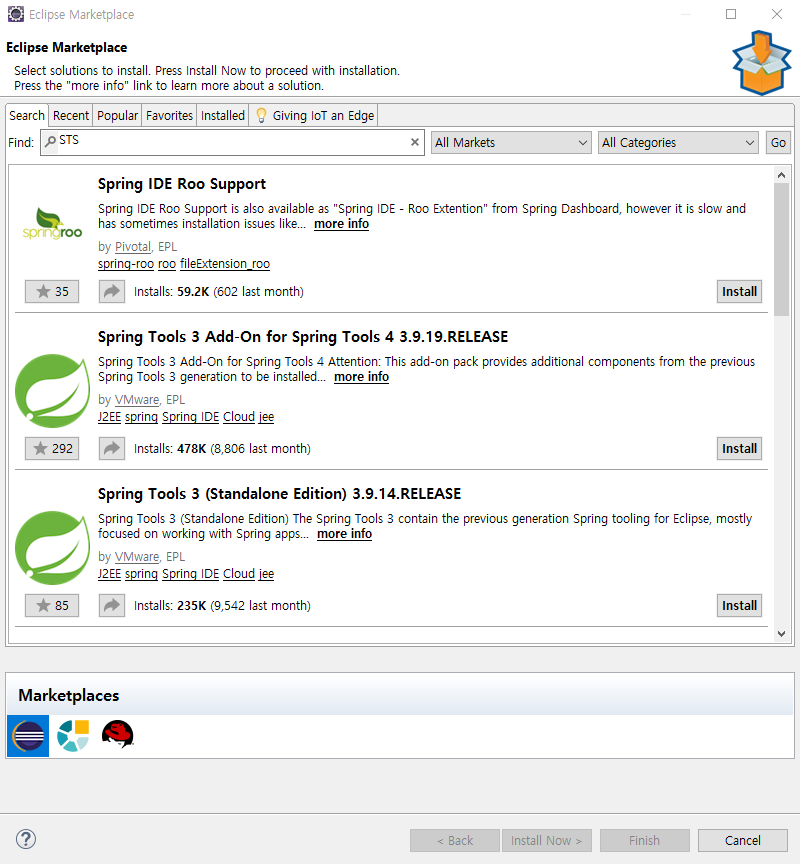
Task: Open the All Markets dropdown
Action: [511, 143]
